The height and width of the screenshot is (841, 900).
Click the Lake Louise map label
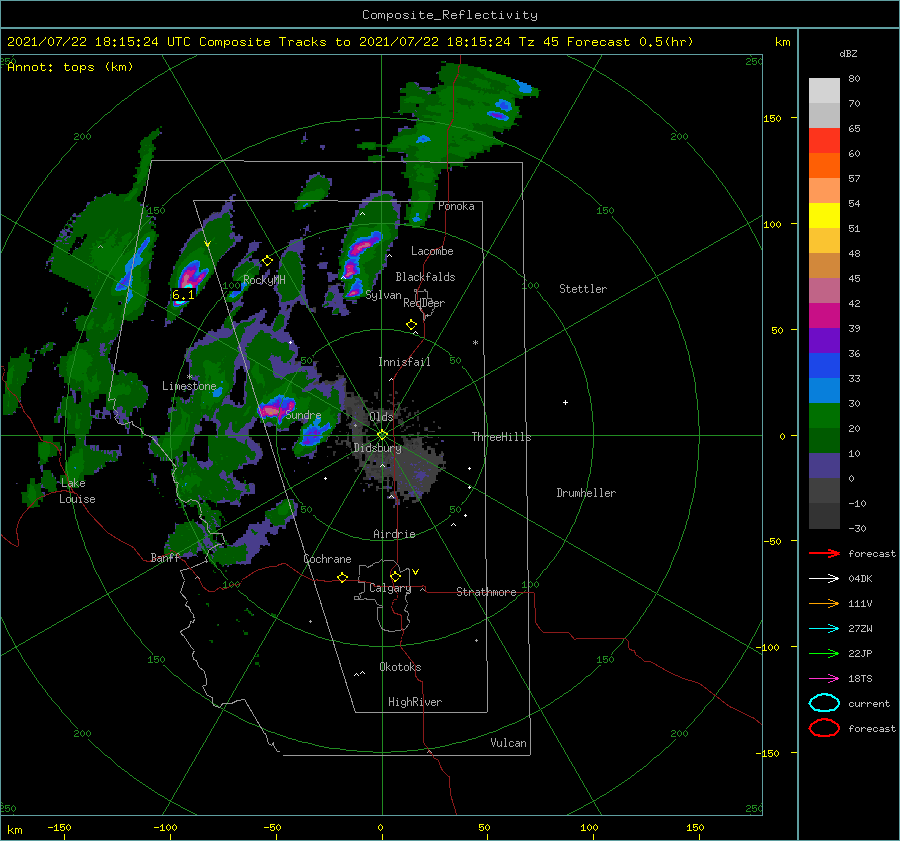point(77,491)
